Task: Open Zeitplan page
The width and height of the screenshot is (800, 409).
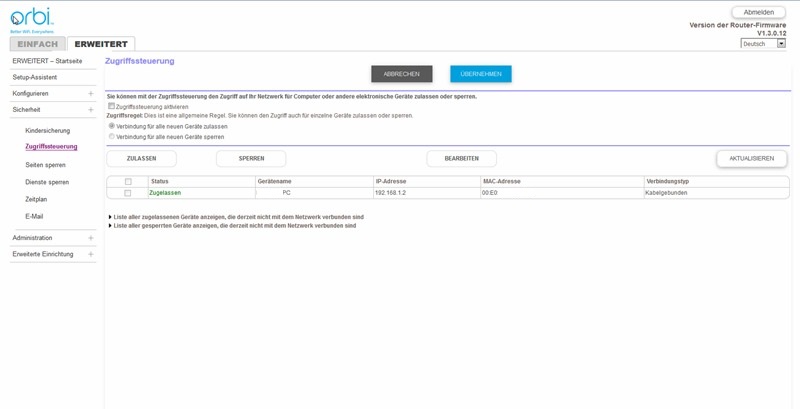Action: tap(36, 199)
